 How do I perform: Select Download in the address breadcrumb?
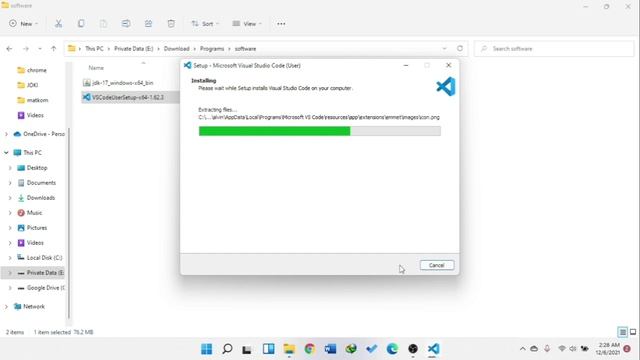pos(176,49)
